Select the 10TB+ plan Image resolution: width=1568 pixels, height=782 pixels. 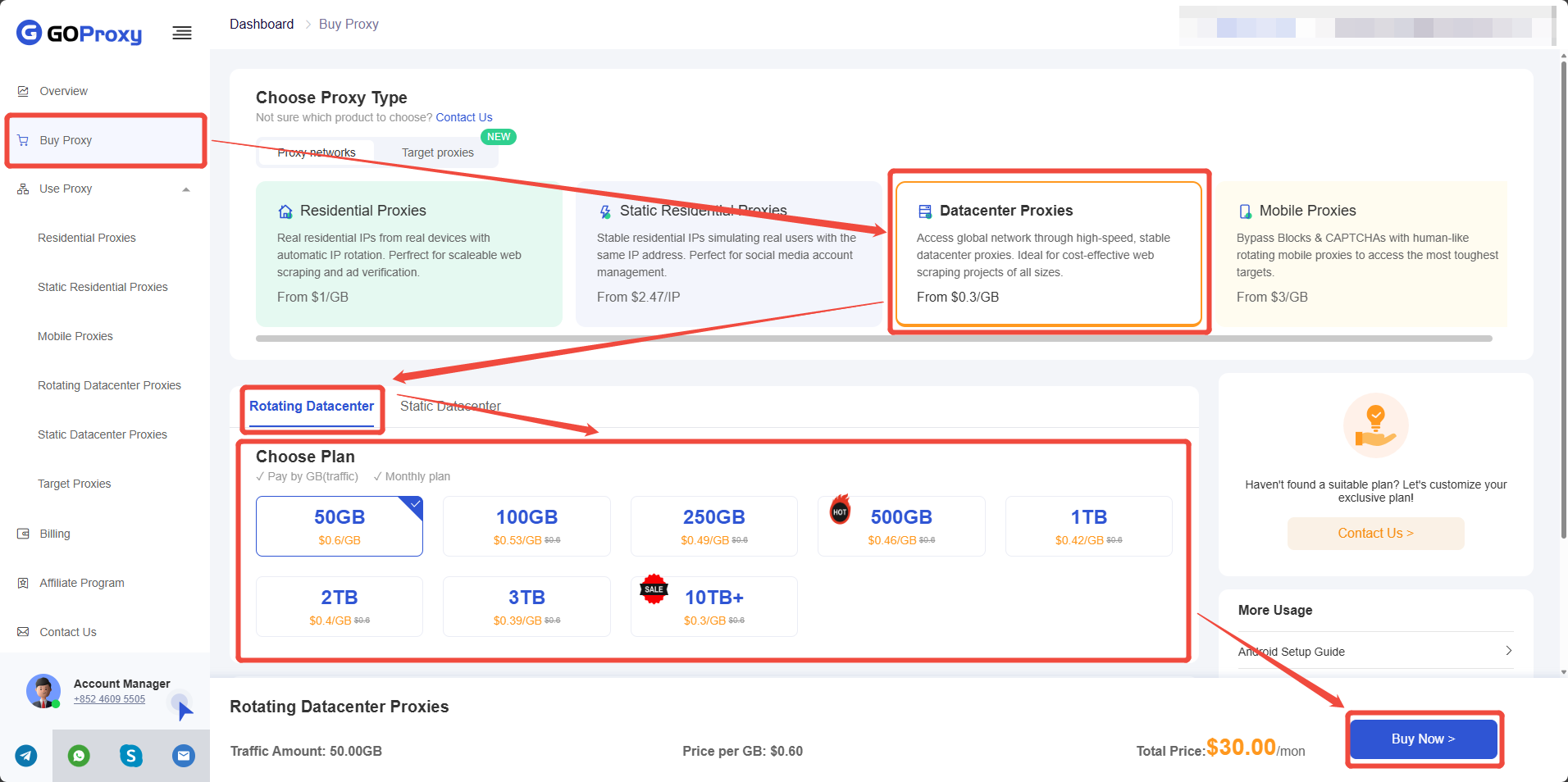(x=714, y=607)
